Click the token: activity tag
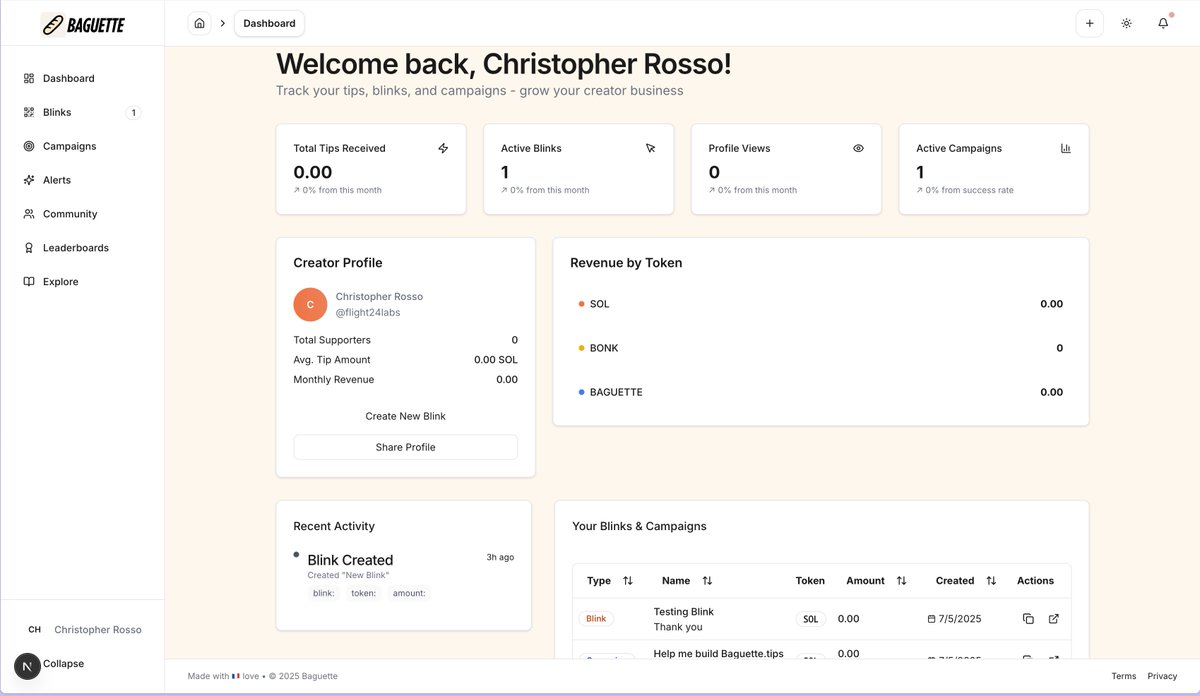The width and height of the screenshot is (1200, 696). tap(363, 593)
